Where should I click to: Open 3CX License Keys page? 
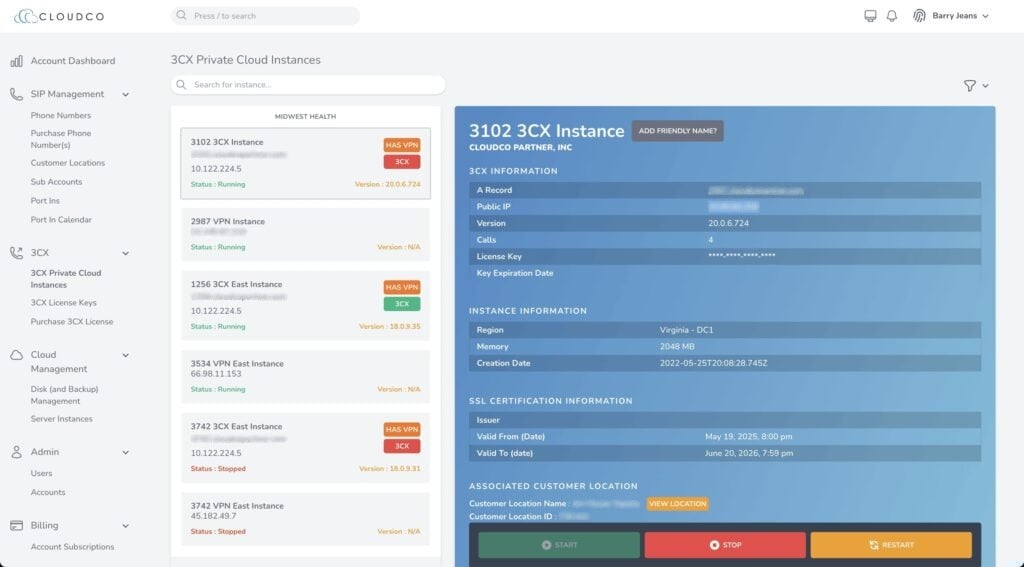[x=63, y=303]
